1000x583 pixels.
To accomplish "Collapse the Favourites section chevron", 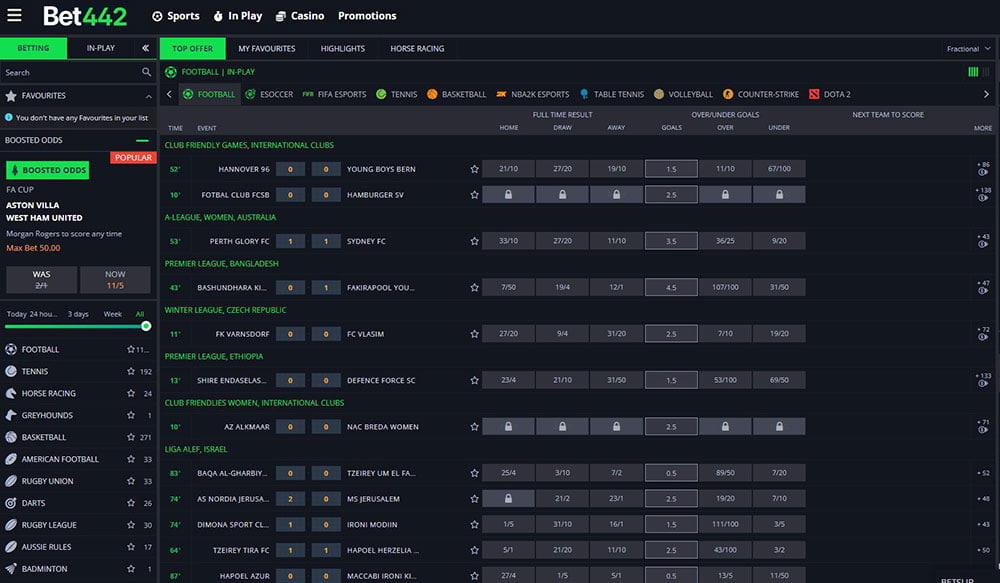I will [149, 96].
